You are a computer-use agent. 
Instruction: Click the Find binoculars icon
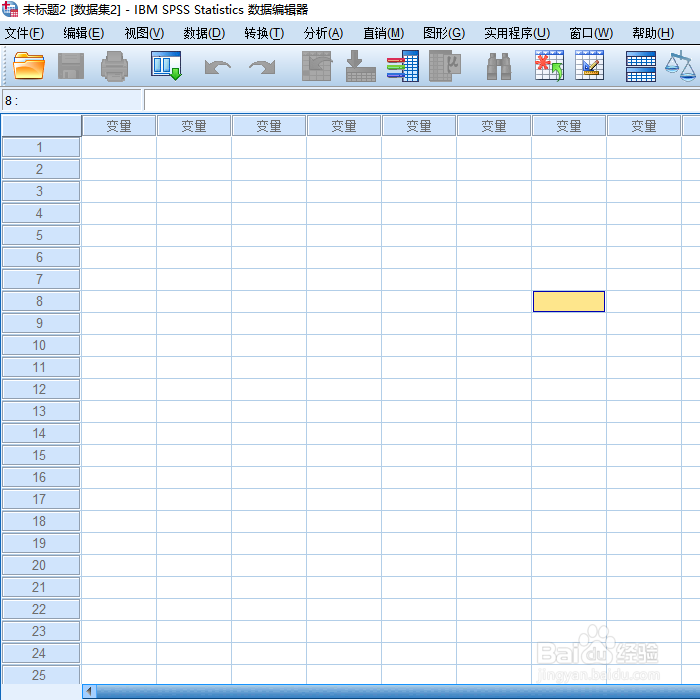[499, 66]
